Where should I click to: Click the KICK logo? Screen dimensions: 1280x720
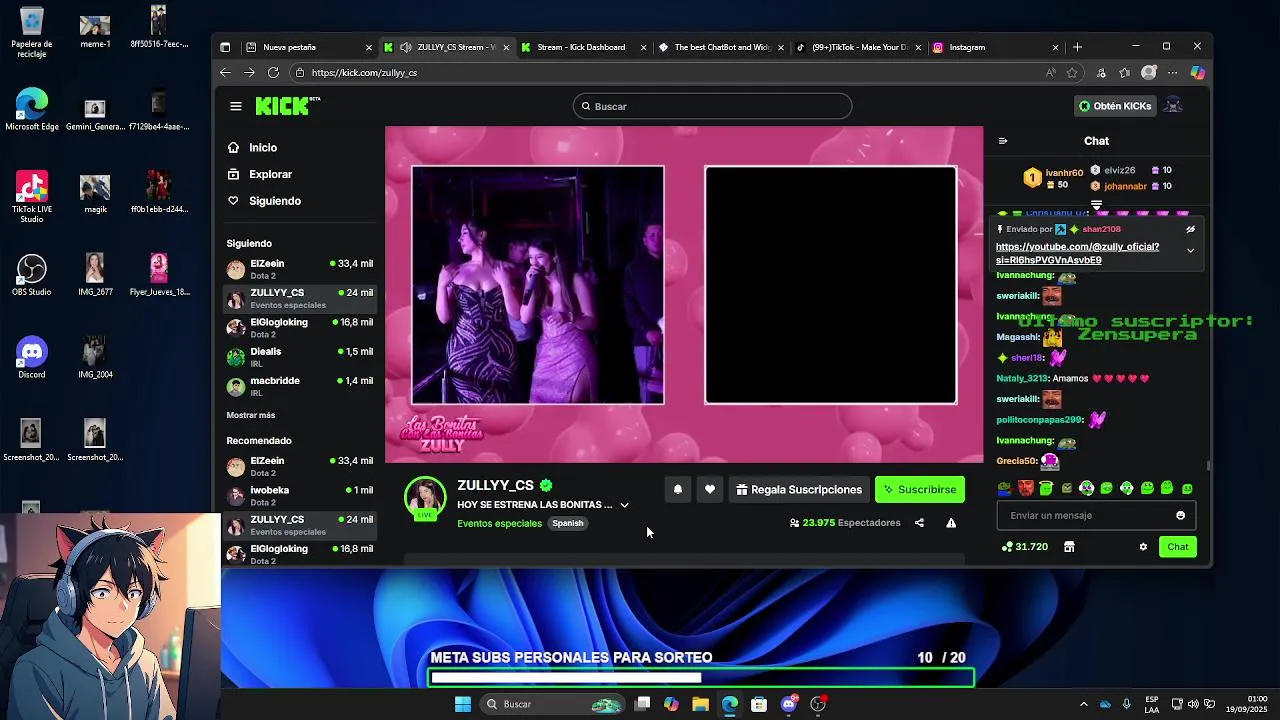point(287,106)
